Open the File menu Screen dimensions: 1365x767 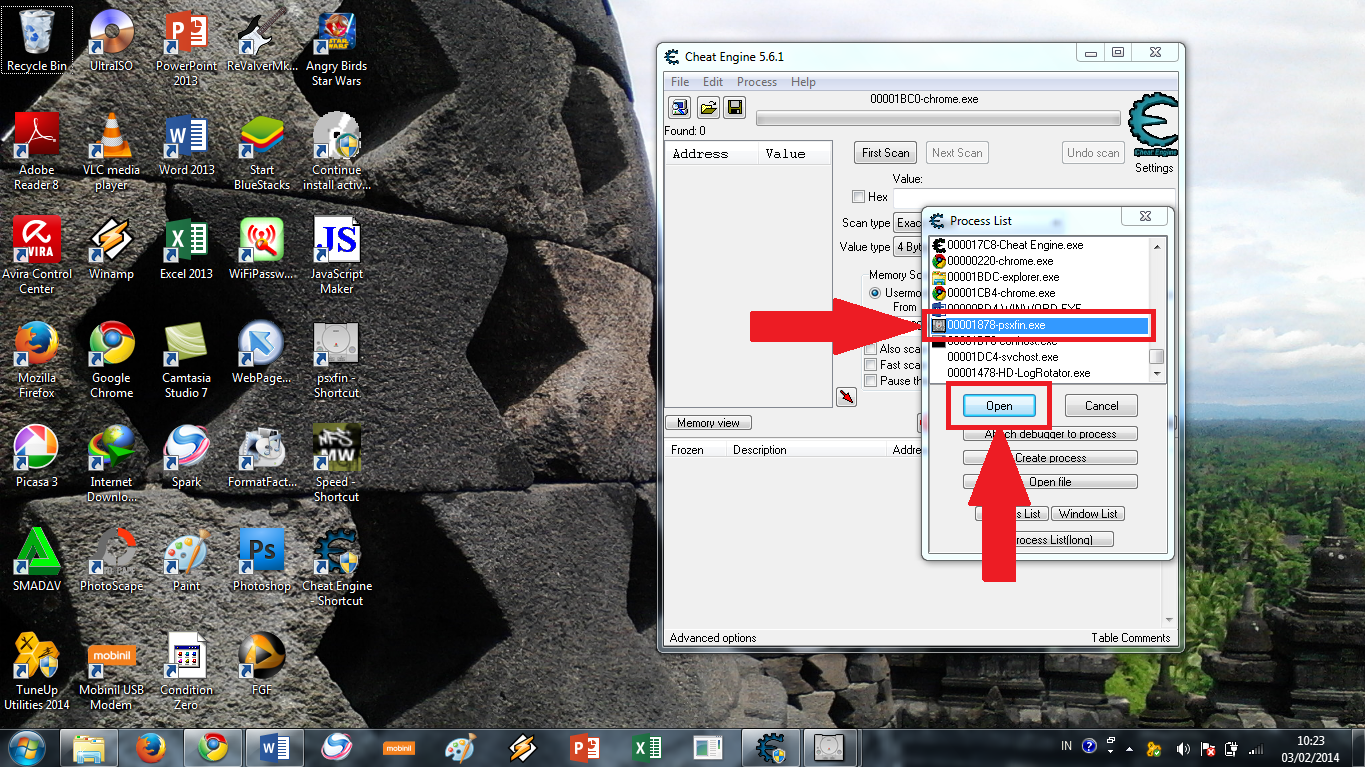pyautogui.click(x=680, y=82)
